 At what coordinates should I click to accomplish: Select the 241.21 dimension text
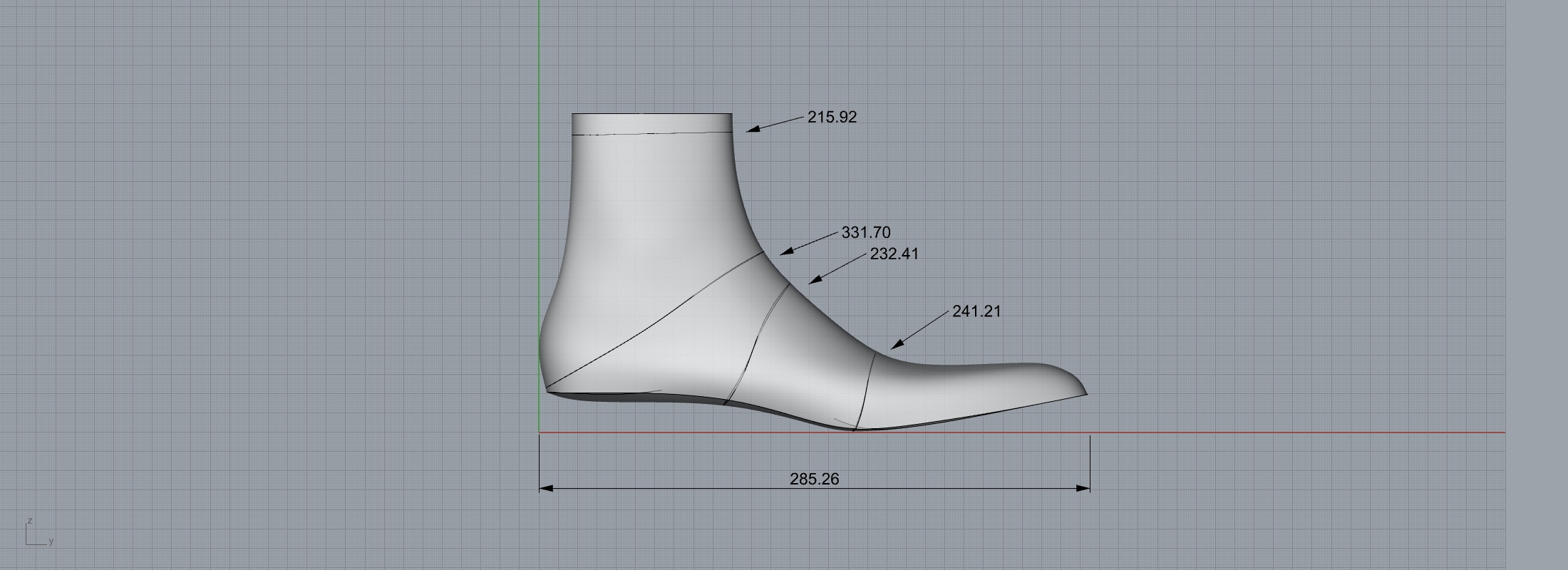pos(976,311)
